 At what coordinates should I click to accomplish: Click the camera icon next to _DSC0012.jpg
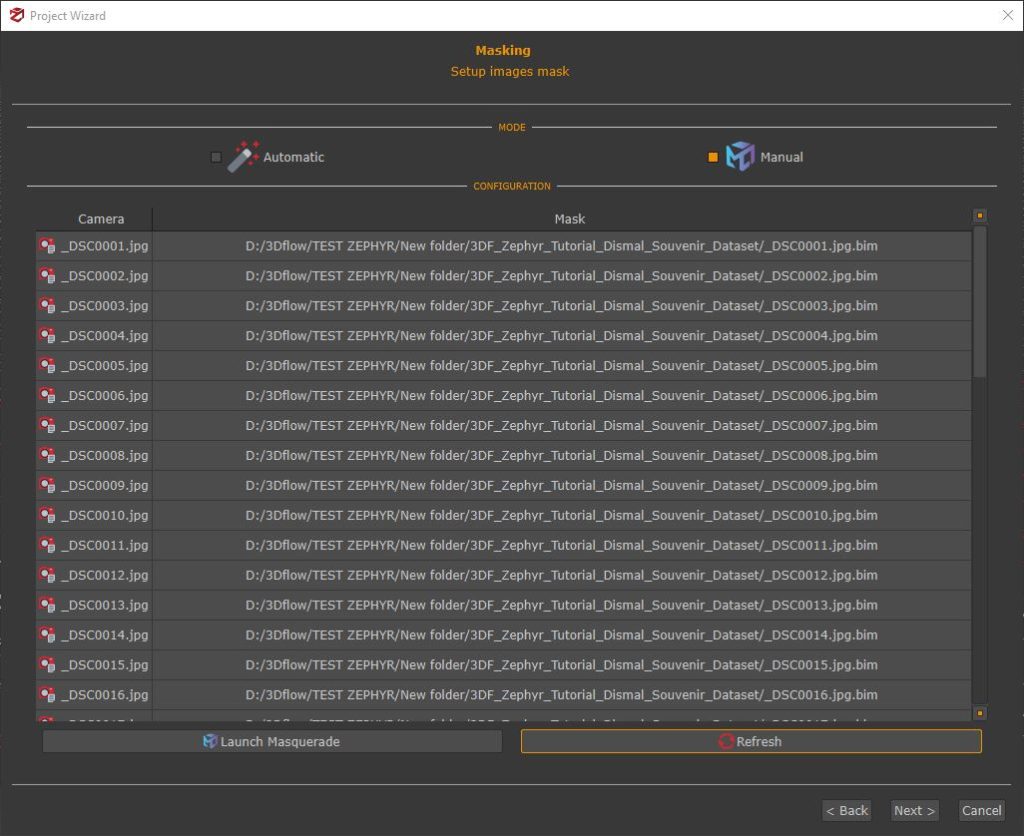pos(47,576)
